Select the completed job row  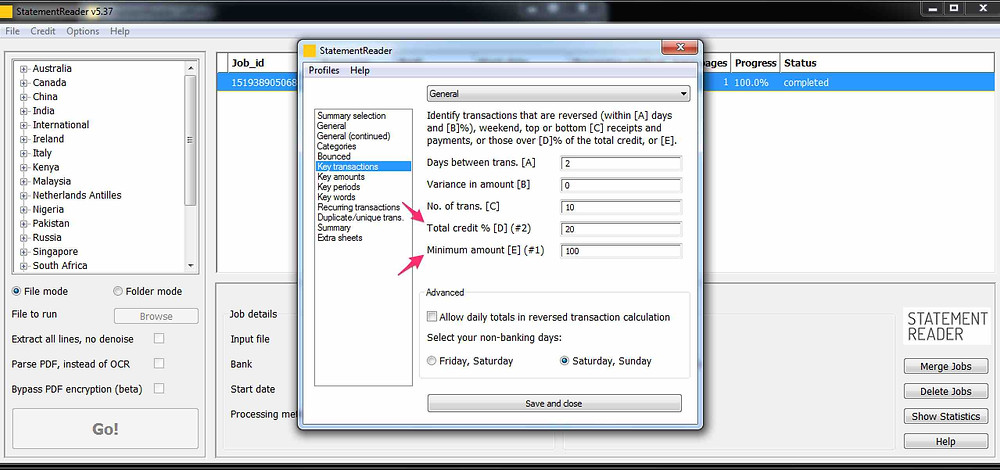coord(605,82)
